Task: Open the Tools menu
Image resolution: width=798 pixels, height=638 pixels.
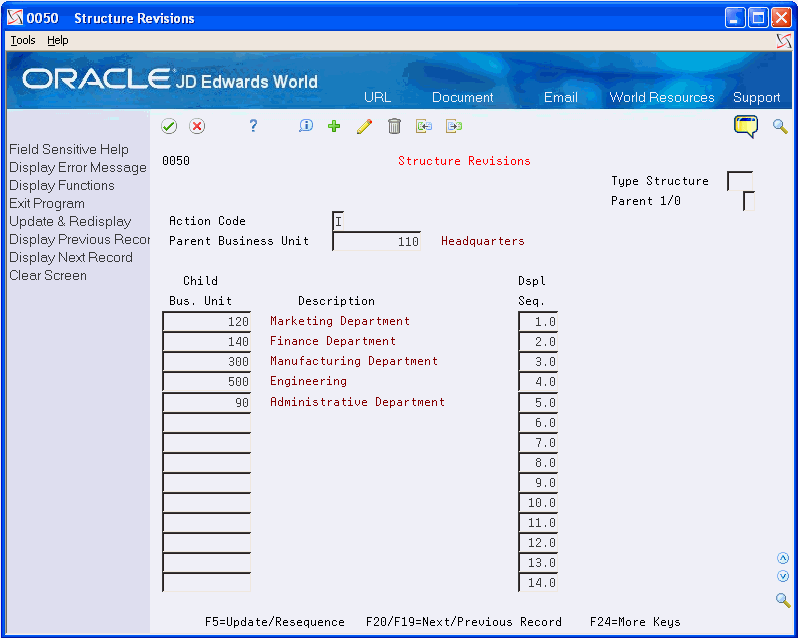Action: coord(23,40)
